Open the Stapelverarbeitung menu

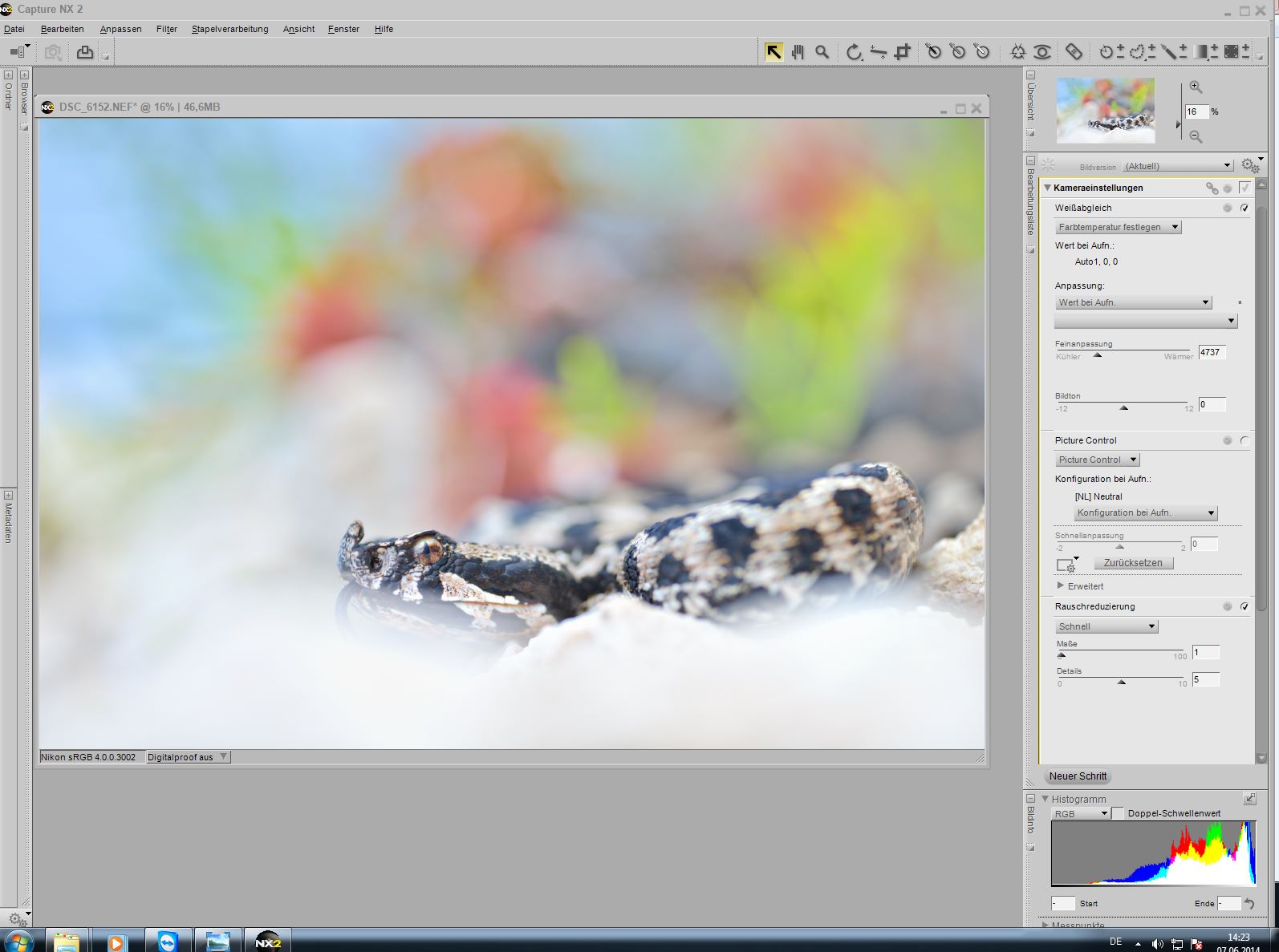(229, 29)
